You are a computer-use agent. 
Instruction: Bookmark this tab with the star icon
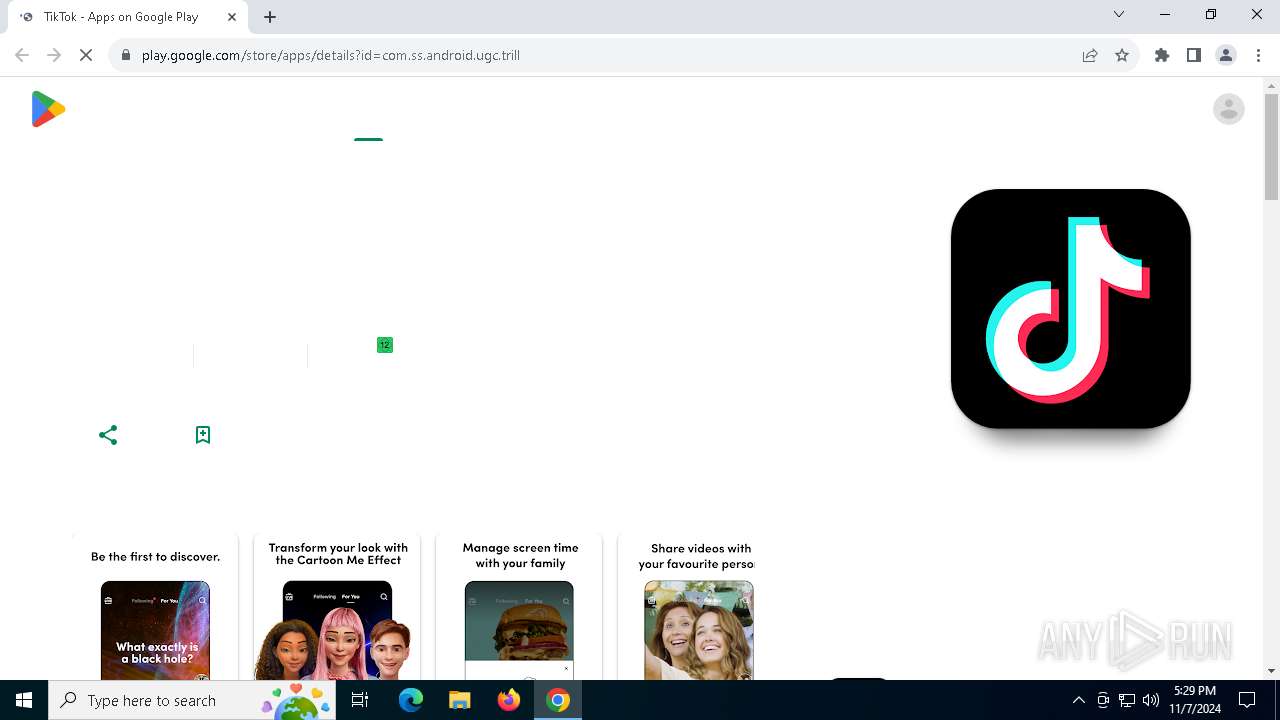1122,55
